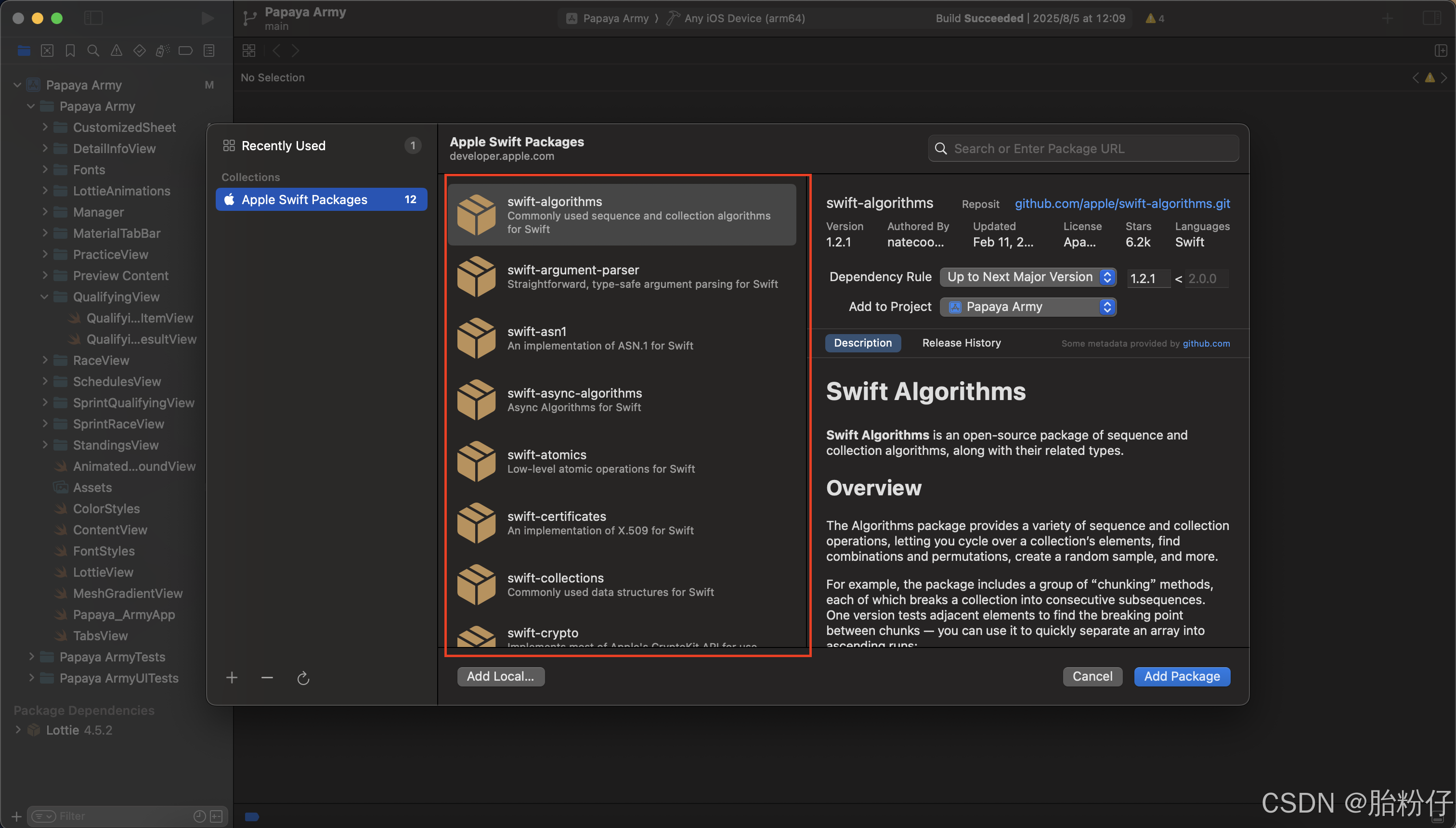Viewport: 1456px width, 828px height.
Task: Open the MeshGradientView file
Action: click(128, 594)
